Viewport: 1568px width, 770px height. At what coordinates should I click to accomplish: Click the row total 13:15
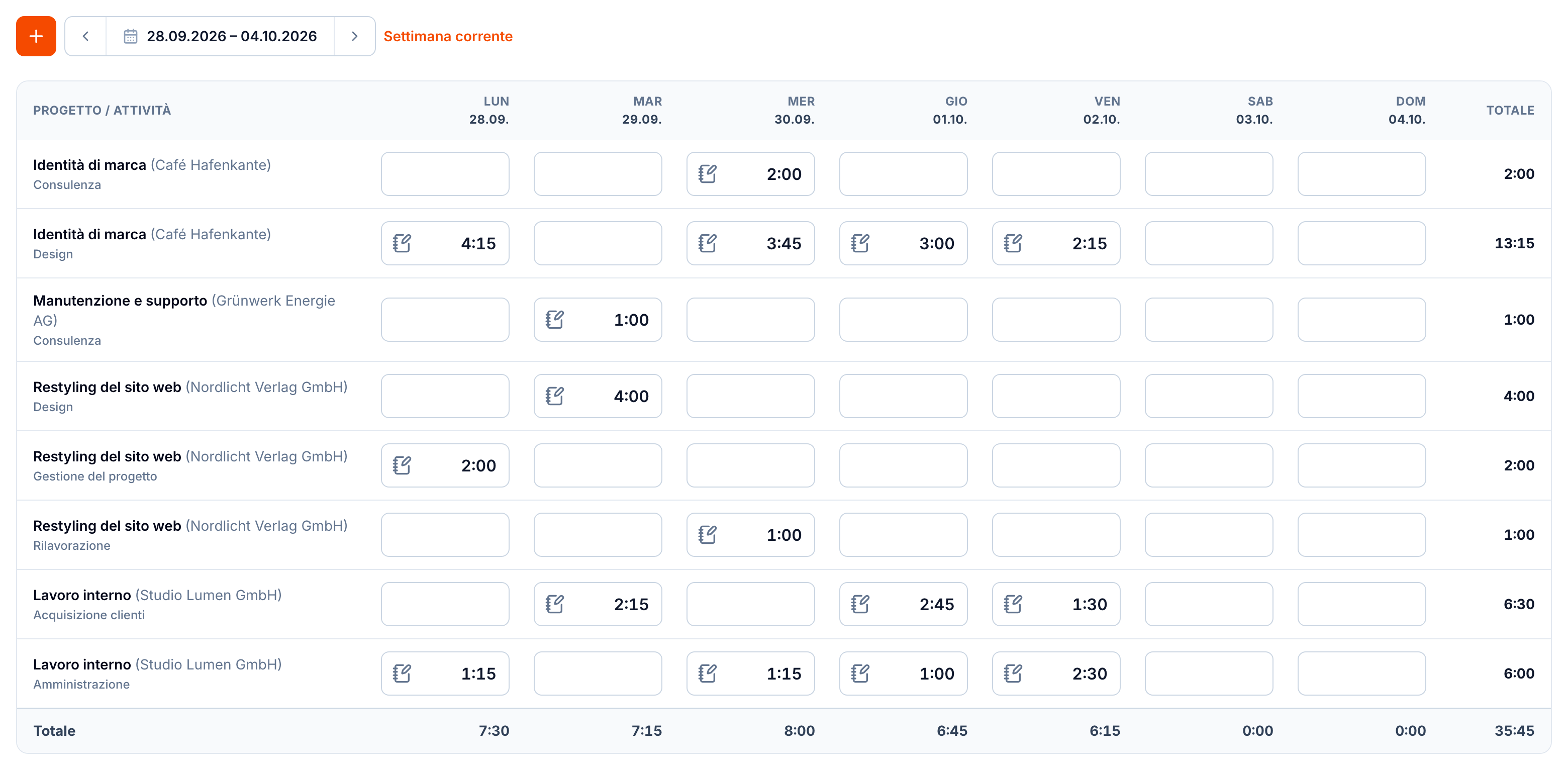[1514, 243]
